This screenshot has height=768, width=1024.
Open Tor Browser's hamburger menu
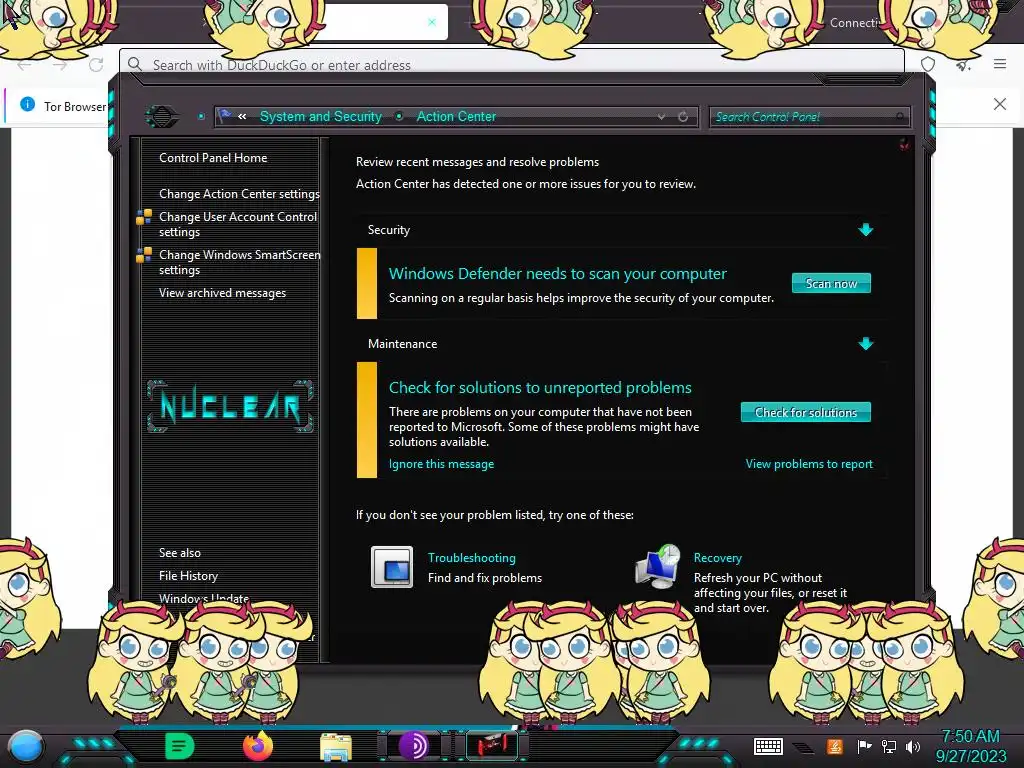(1000, 63)
